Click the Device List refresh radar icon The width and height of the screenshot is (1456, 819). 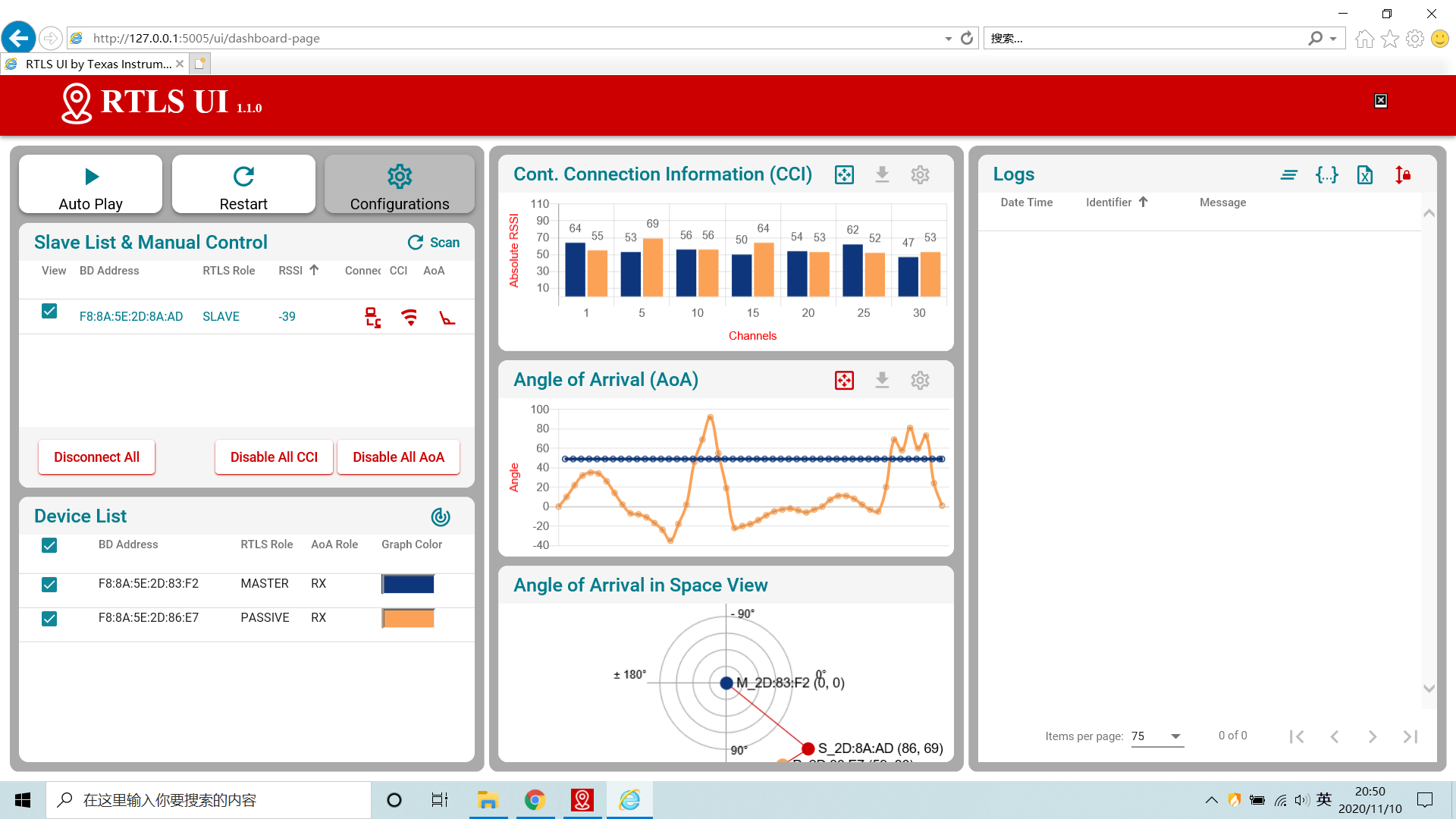tap(441, 517)
